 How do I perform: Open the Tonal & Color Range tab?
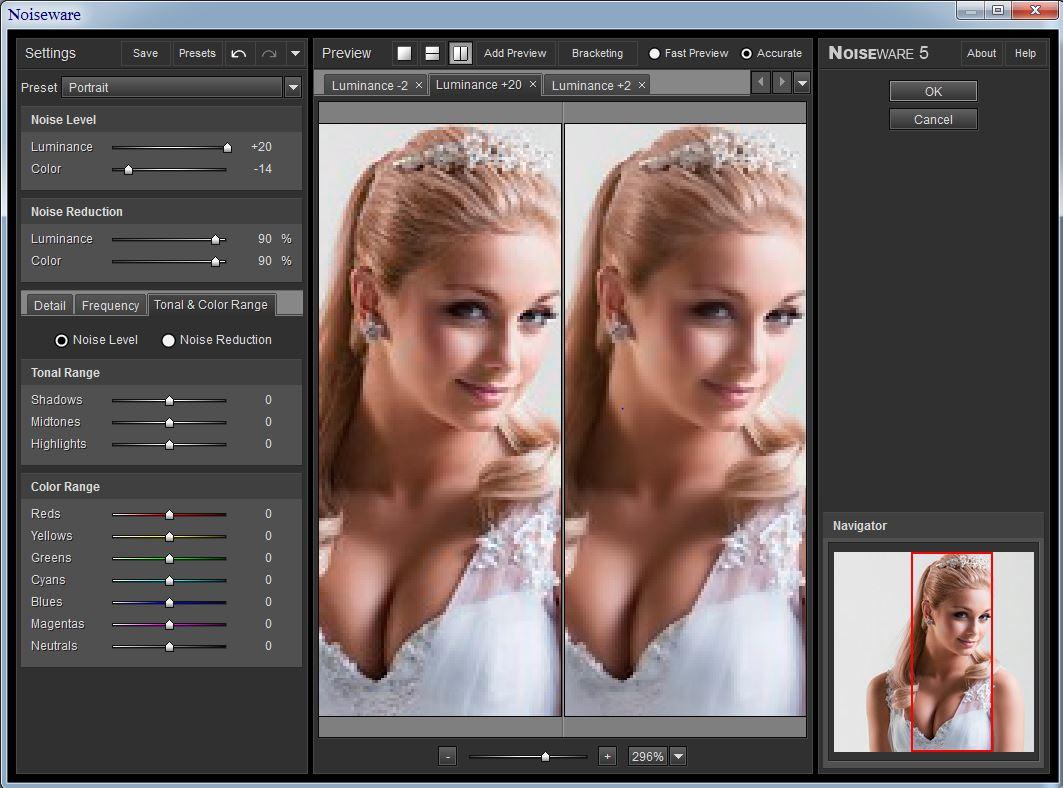click(x=211, y=304)
